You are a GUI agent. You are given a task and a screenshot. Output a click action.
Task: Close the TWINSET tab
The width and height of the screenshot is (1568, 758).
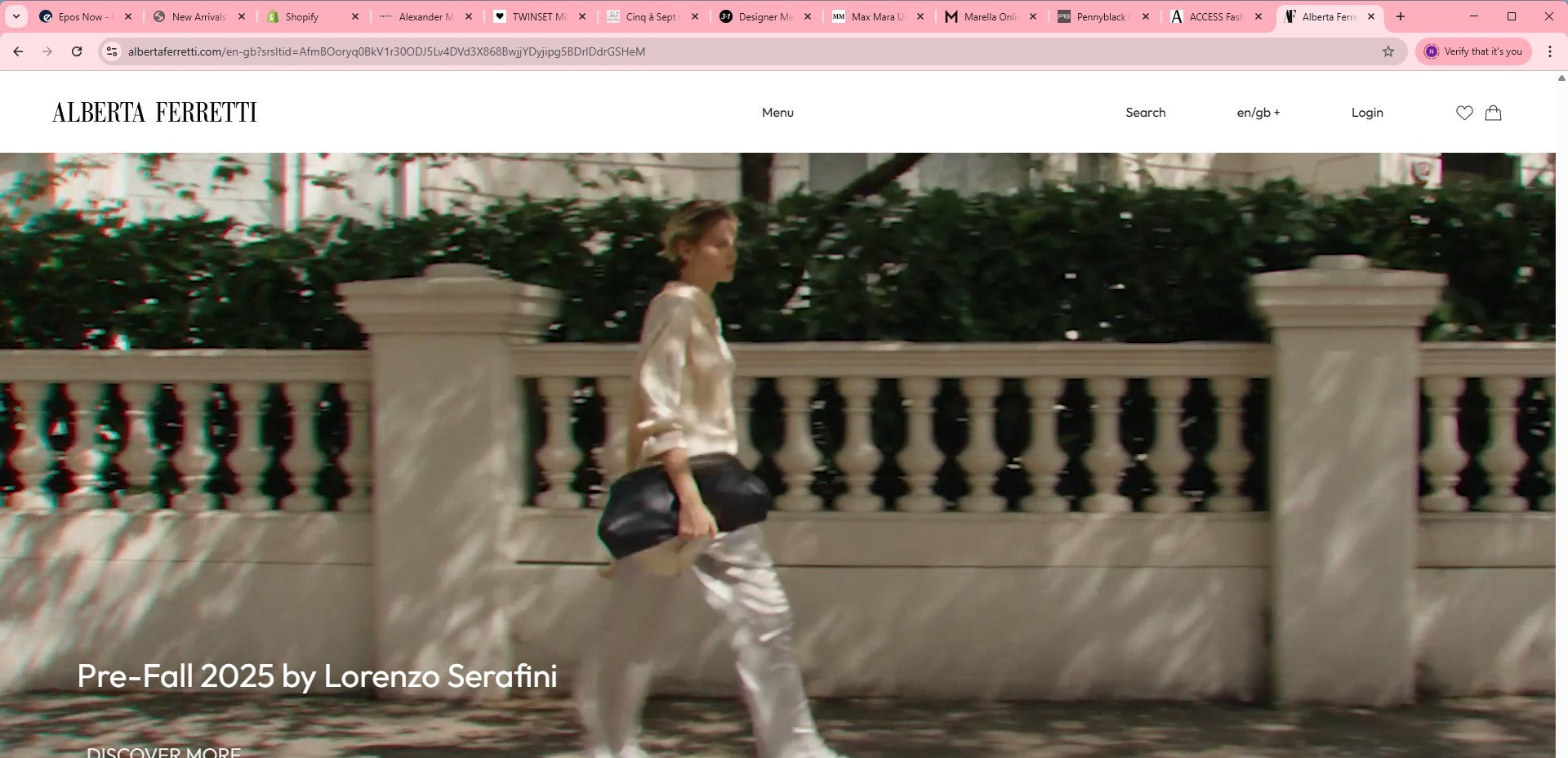[x=581, y=16]
